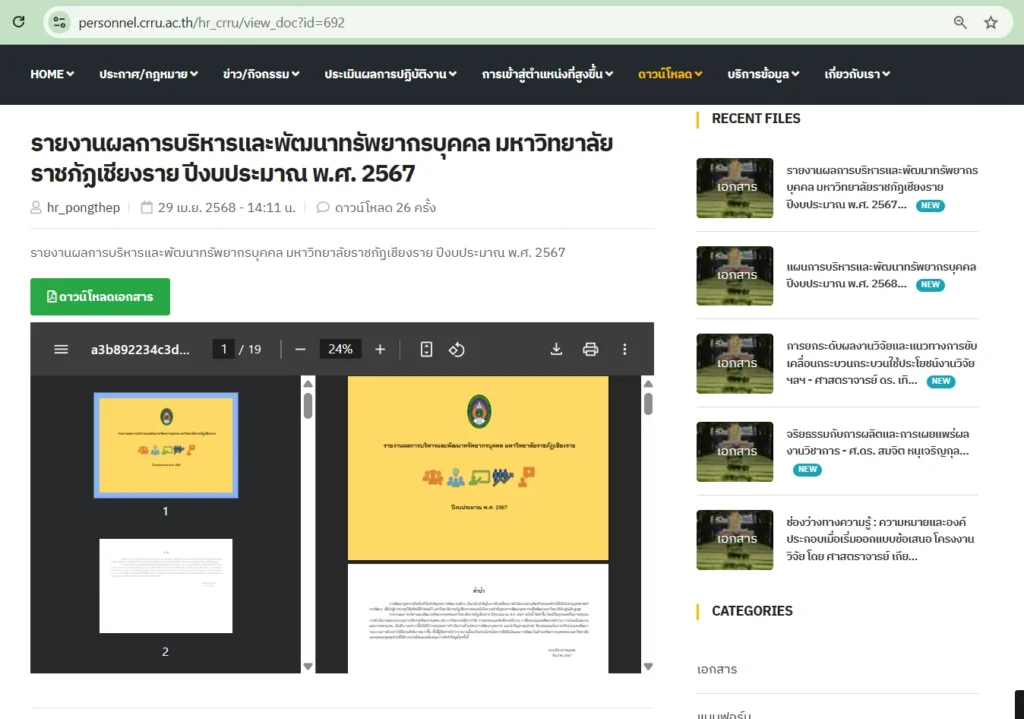Image resolution: width=1024 pixels, height=719 pixels.
Task: Print the PDF with the printer icon
Action: [590, 349]
